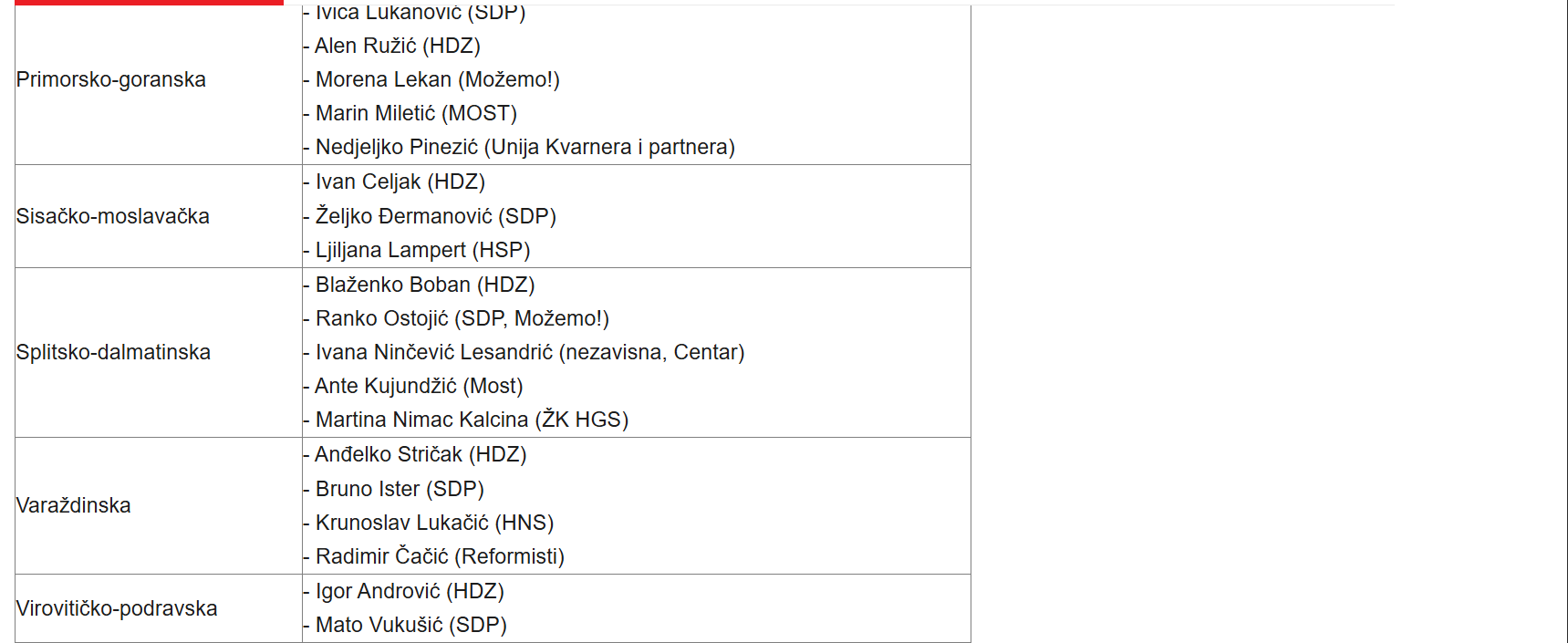Viewport: 1568px width, 643px height.
Task: Click the Virovitičko-podravska county cell
Action: click(x=117, y=608)
